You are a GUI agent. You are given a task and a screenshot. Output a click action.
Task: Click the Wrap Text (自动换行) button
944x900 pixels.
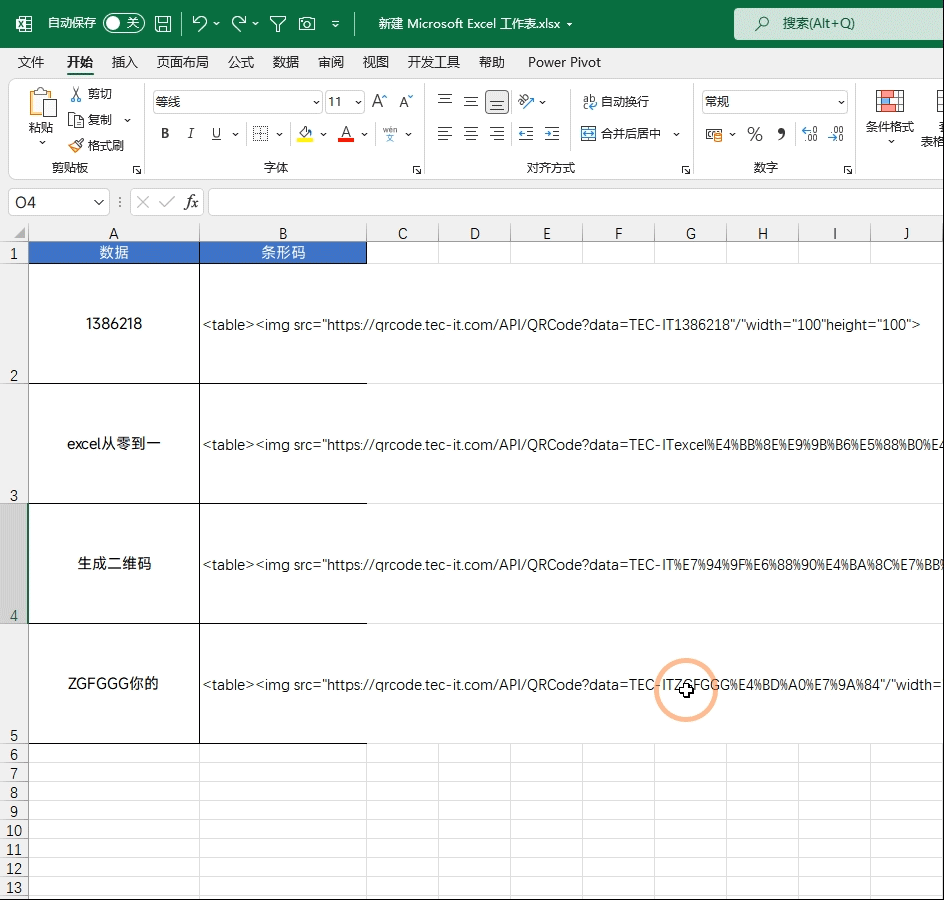616,102
